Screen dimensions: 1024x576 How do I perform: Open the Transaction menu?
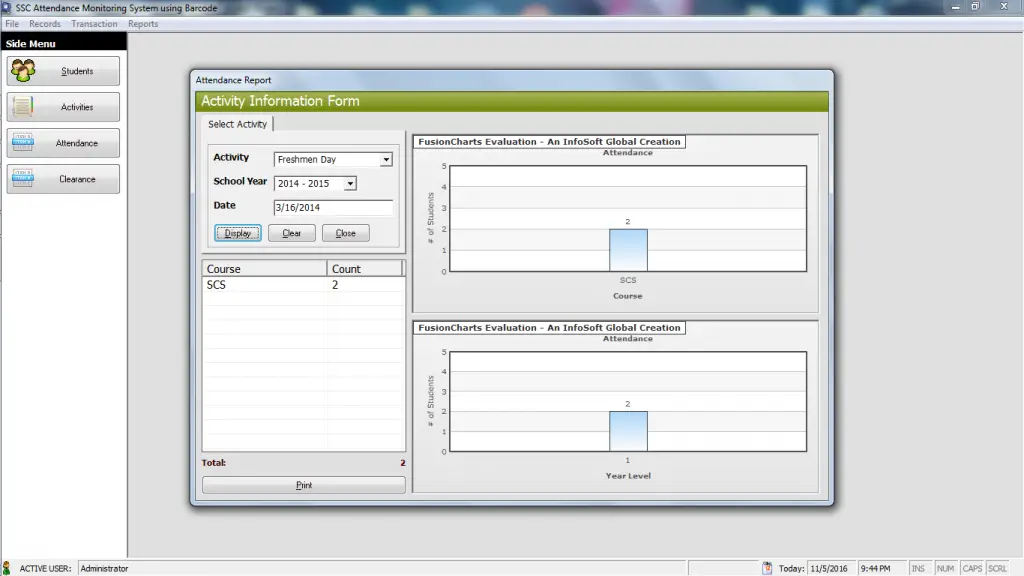coord(94,24)
